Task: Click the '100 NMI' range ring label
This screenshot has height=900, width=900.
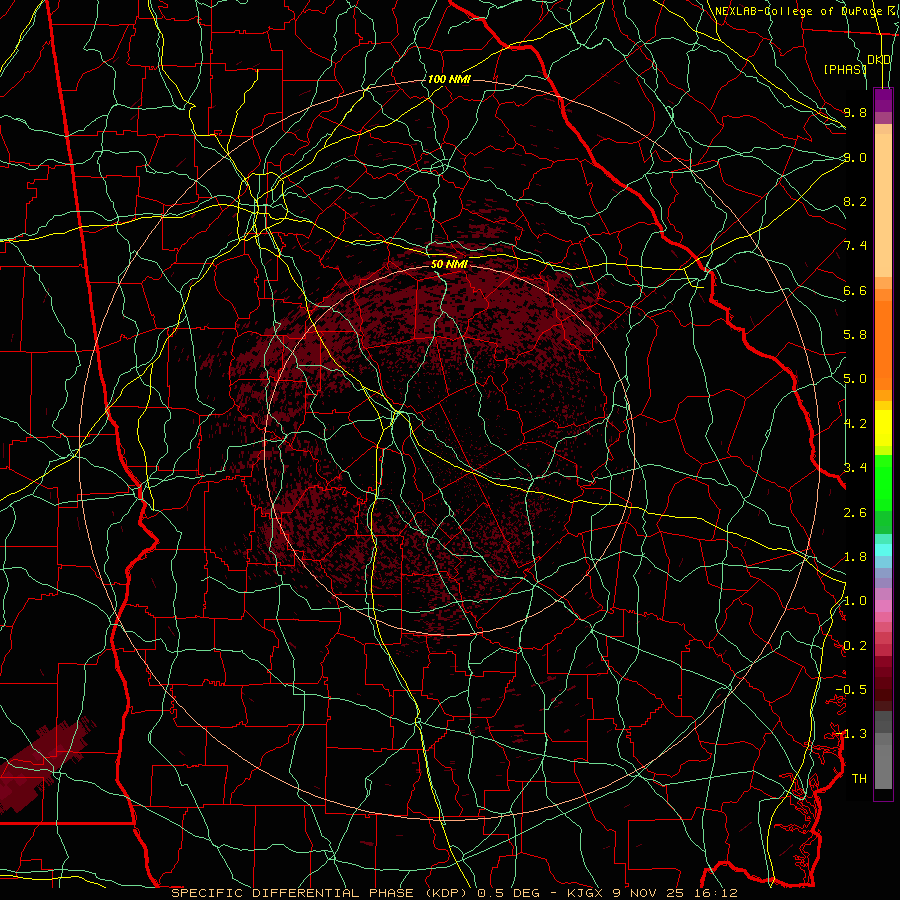Action: tap(449, 79)
